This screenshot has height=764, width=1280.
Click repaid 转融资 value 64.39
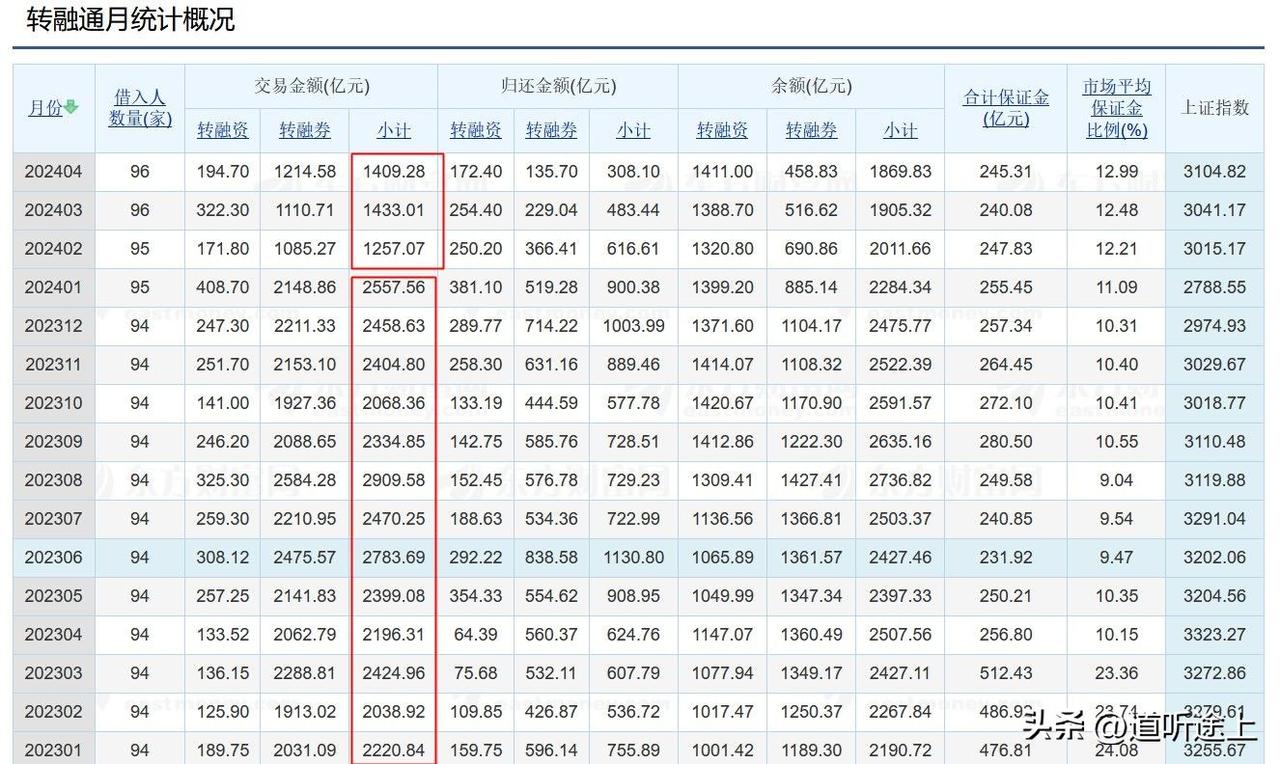tap(476, 634)
